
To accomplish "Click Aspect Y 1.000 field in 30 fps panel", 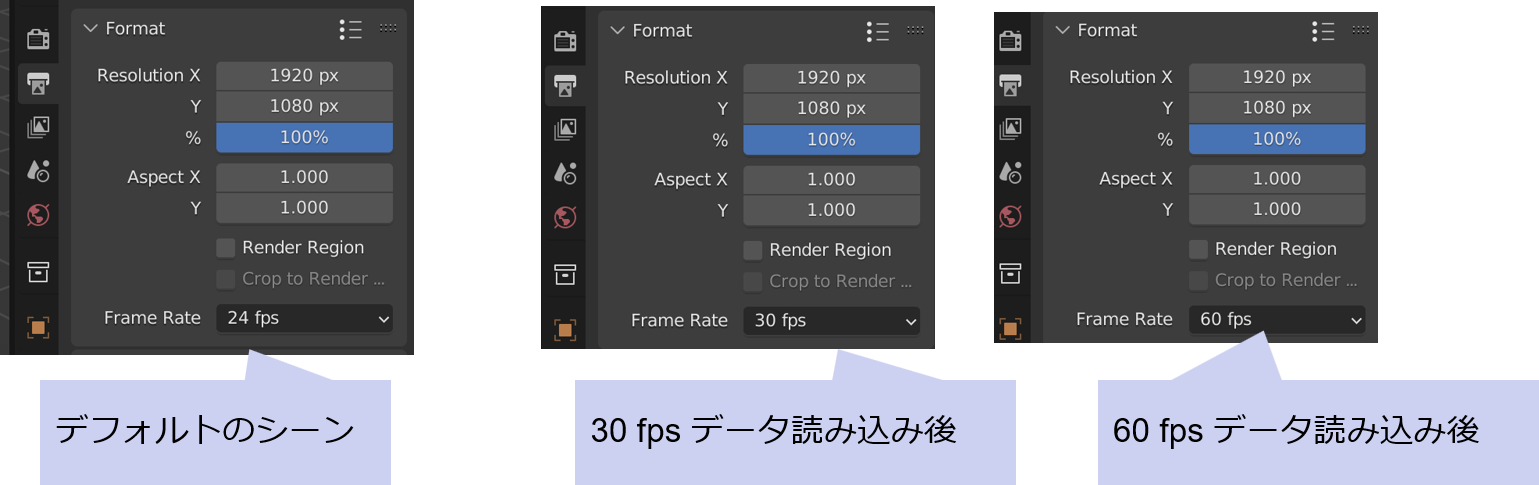I will 831,210.
